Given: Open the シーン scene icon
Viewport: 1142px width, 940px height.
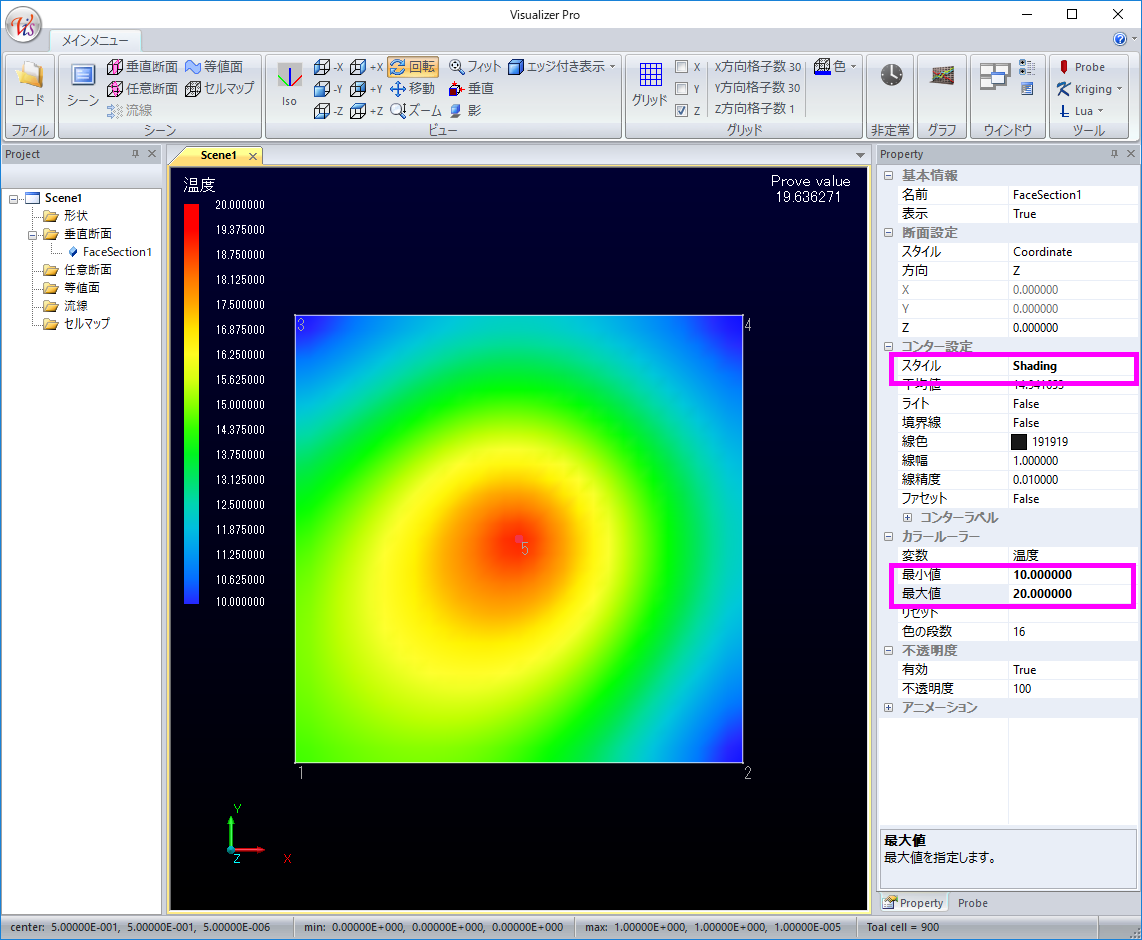Looking at the screenshot, I should [x=83, y=84].
